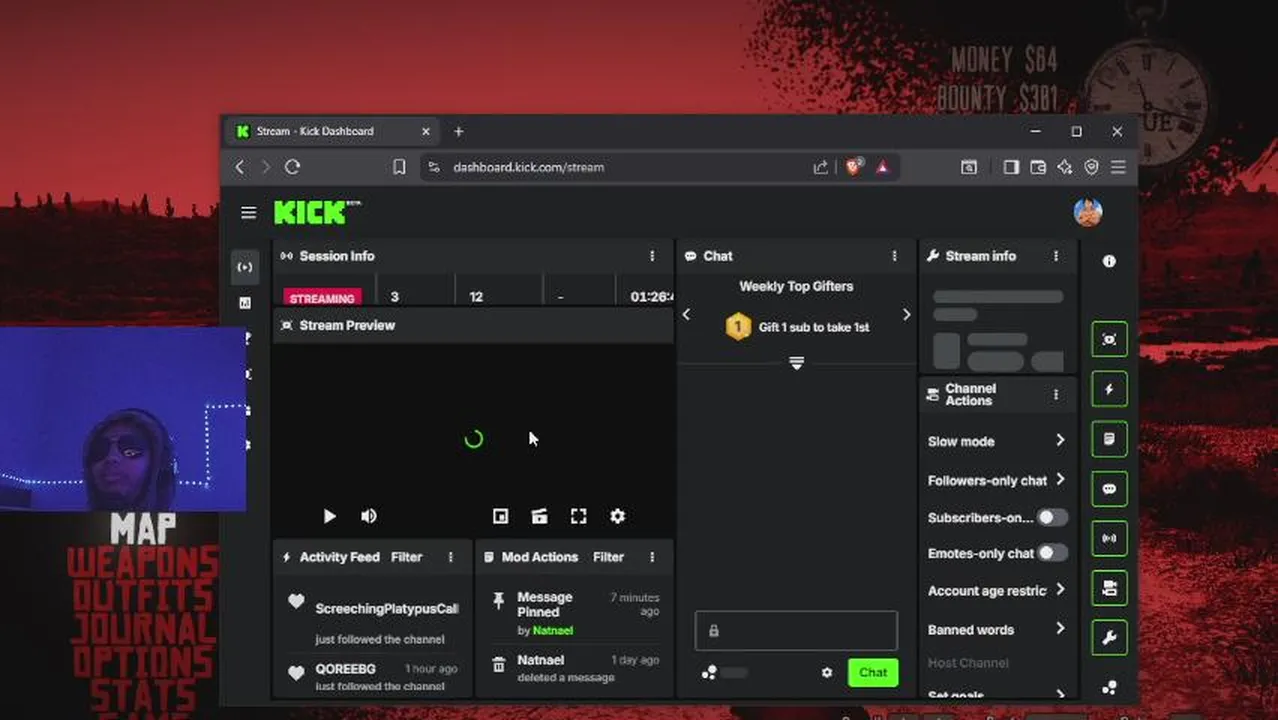The height and width of the screenshot is (720, 1278).
Task: Open Activity Feed three-dot menu
Action: [450, 557]
